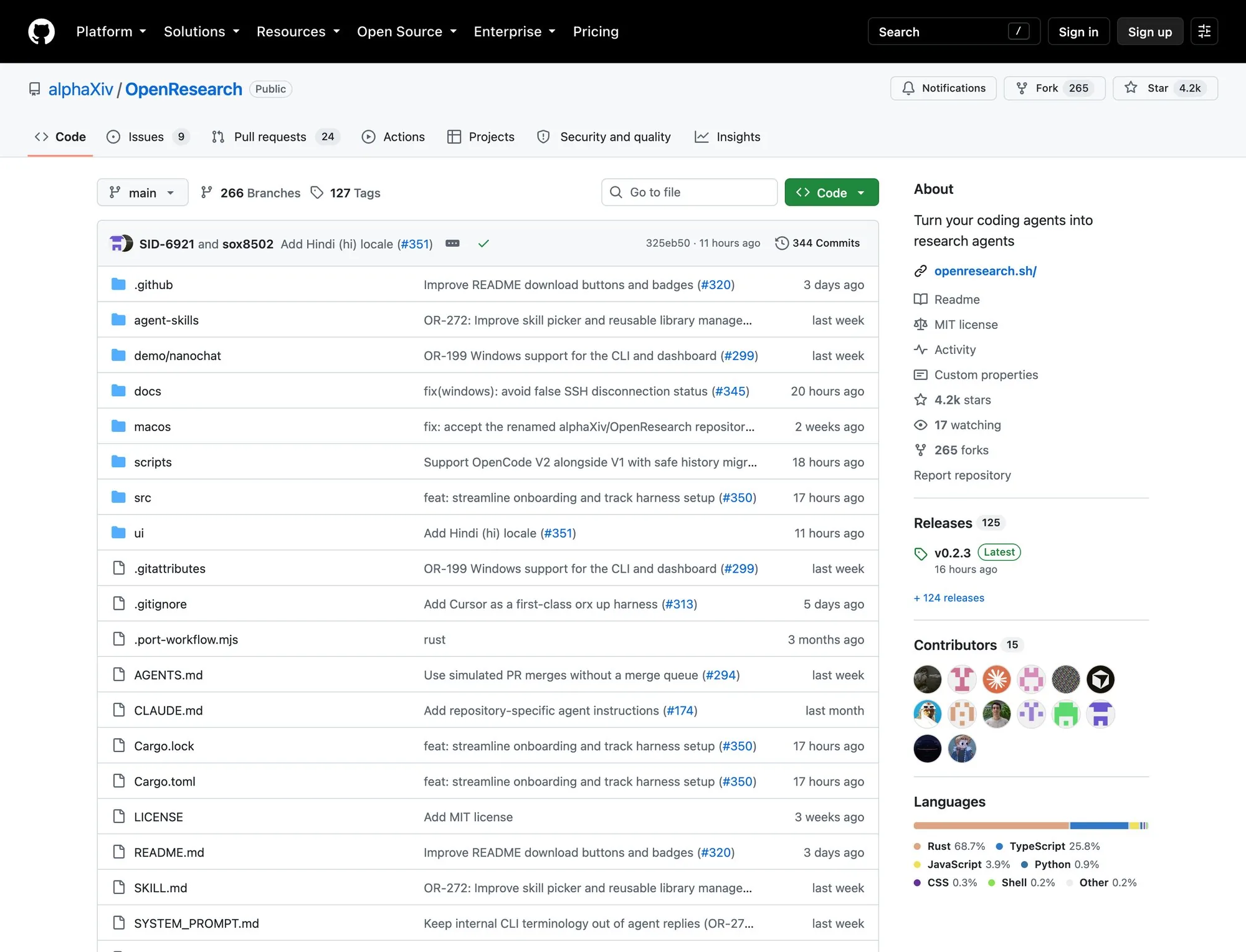Viewport: 1246px width, 952px height.
Task: Click the TypeScript segment of the languages bar
Action: [x=1099, y=826]
